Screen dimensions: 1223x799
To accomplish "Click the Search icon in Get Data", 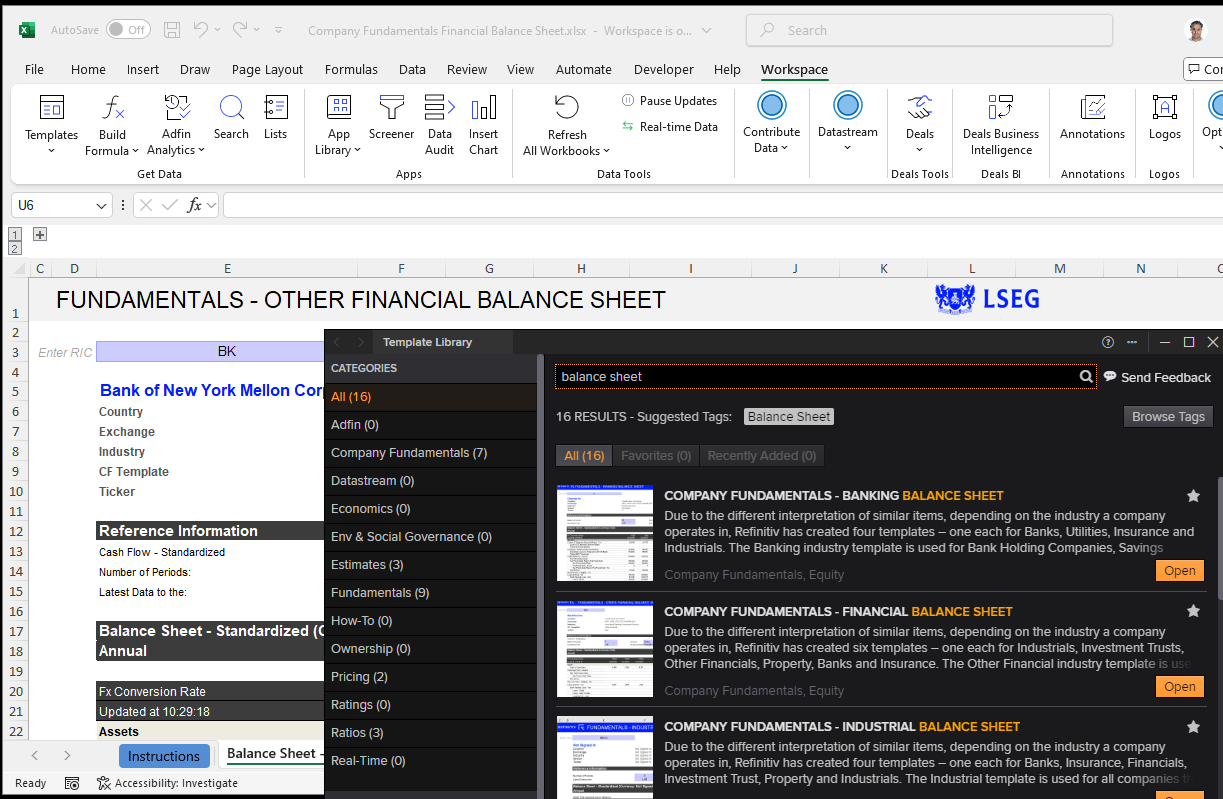I will click(x=231, y=117).
